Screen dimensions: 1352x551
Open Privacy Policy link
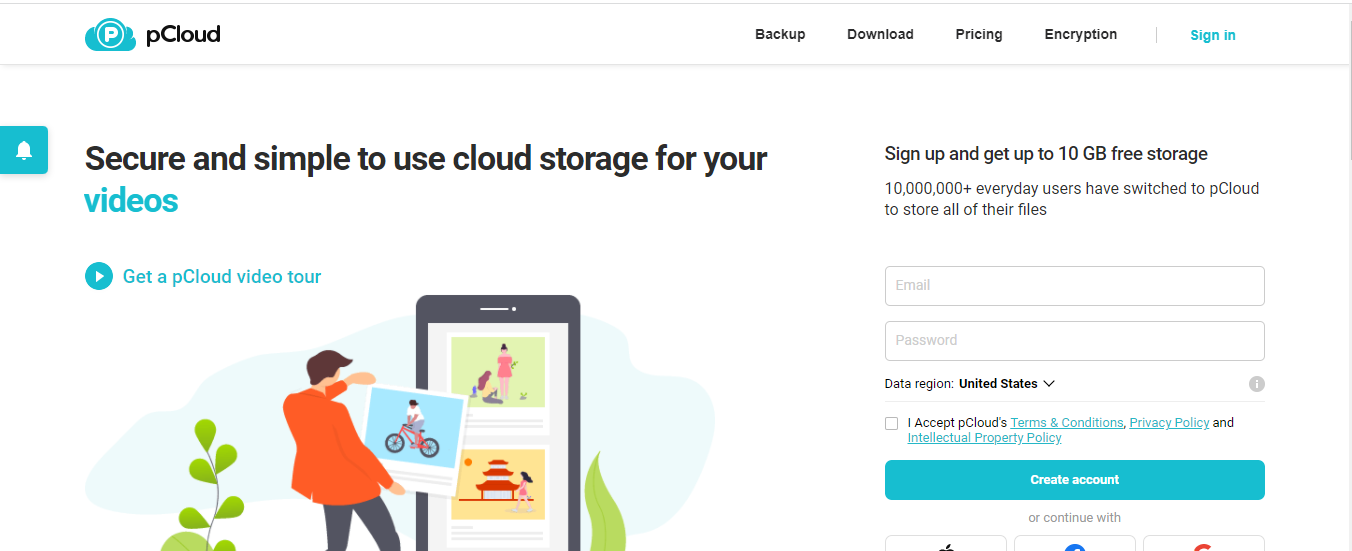pyautogui.click(x=1169, y=423)
